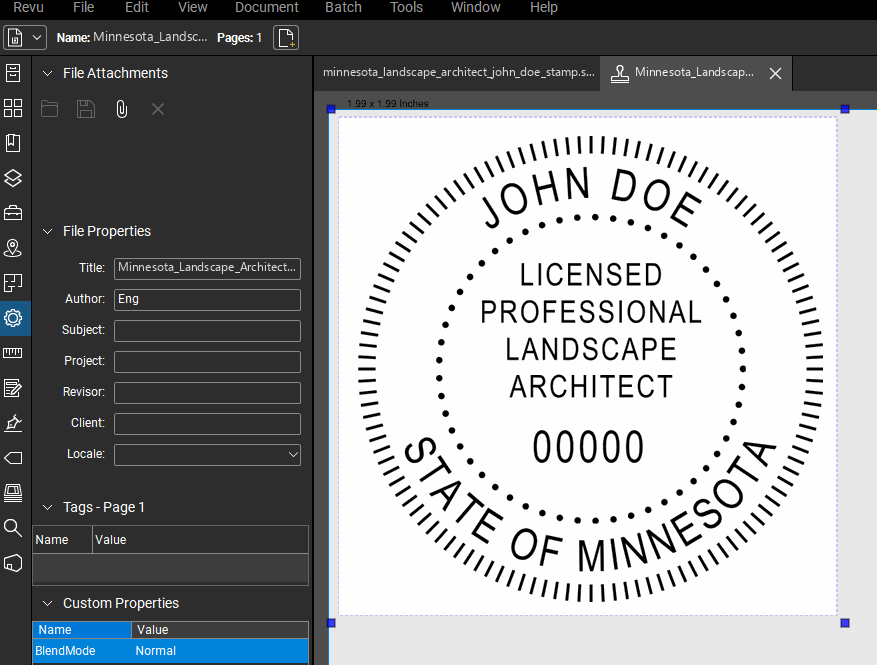Image resolution: width=877 pixels, height=665 pixels.
Task: Open the Thumbnails panel icon
Action: (13, 108)
